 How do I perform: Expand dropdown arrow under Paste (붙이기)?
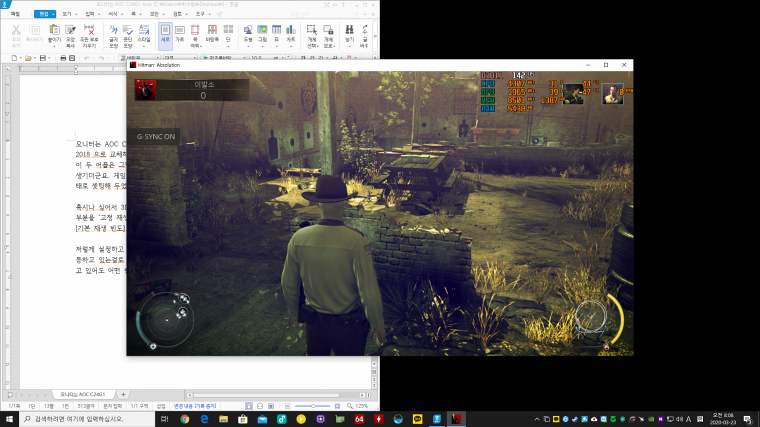pyautogui.click(x=54, y=47)
